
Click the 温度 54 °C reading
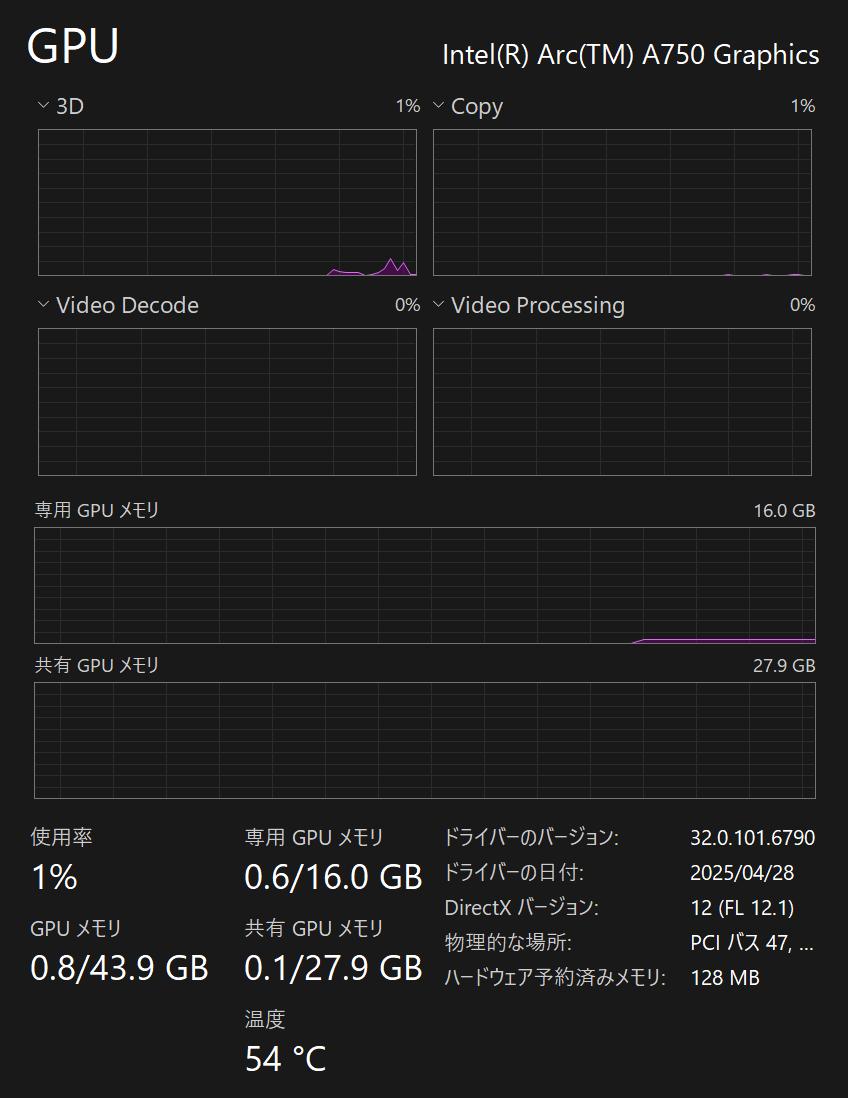click(284, 1057)
